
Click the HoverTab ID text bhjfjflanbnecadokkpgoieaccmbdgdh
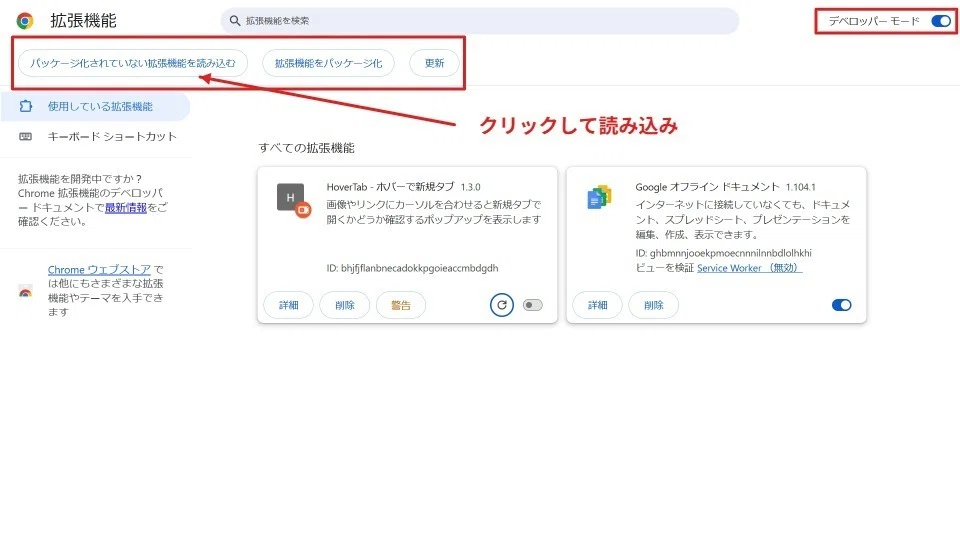(419, 268)
